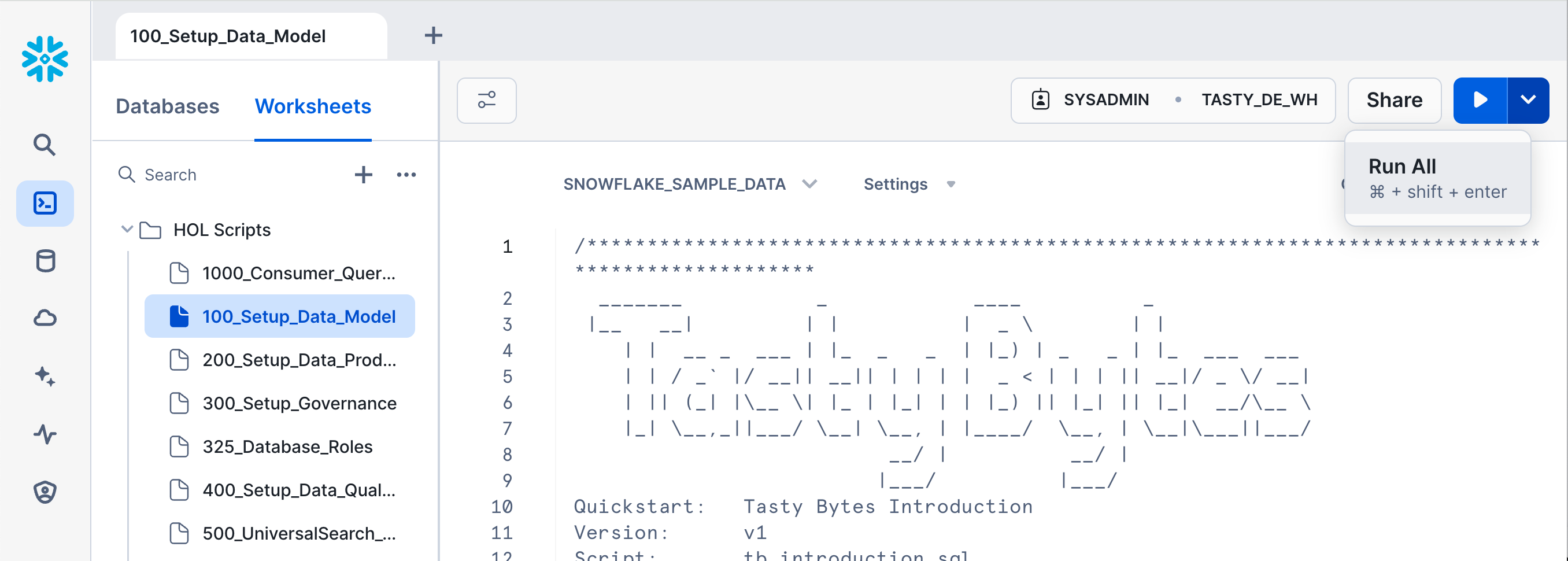The image size is (1568, 561).
Task: Open the Settings dropdown
Action: (x=909, y=184)
